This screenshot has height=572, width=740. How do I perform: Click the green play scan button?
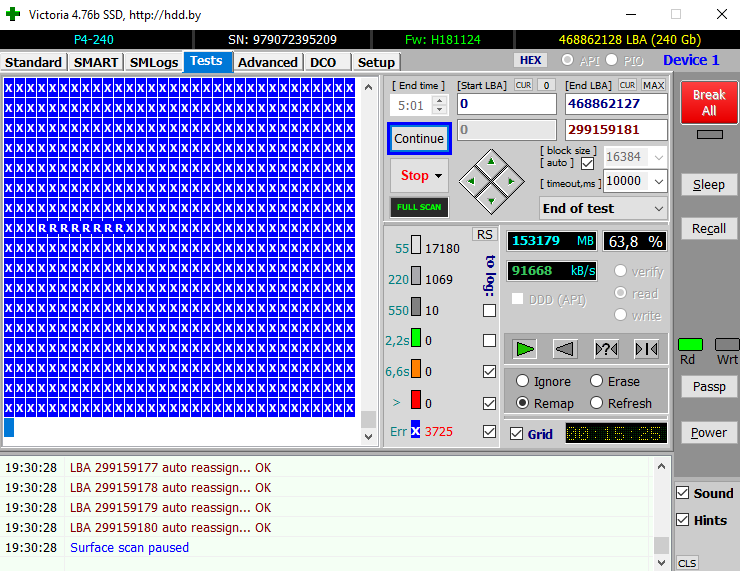[524, 349]
